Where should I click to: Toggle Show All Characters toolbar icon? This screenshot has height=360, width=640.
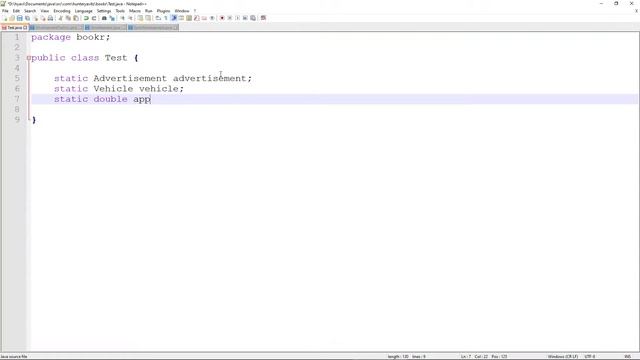coord(166,18)
